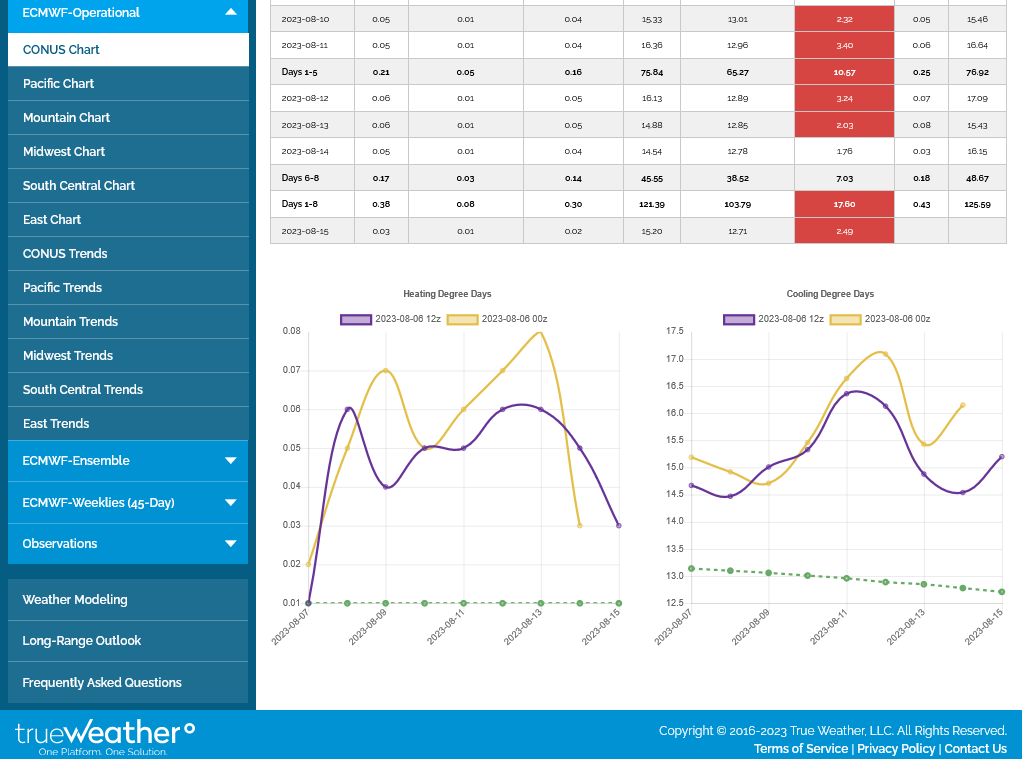This screenshot has width=1022, height=759.
Task: Go to East Trends page
Action: click(56, 424)
